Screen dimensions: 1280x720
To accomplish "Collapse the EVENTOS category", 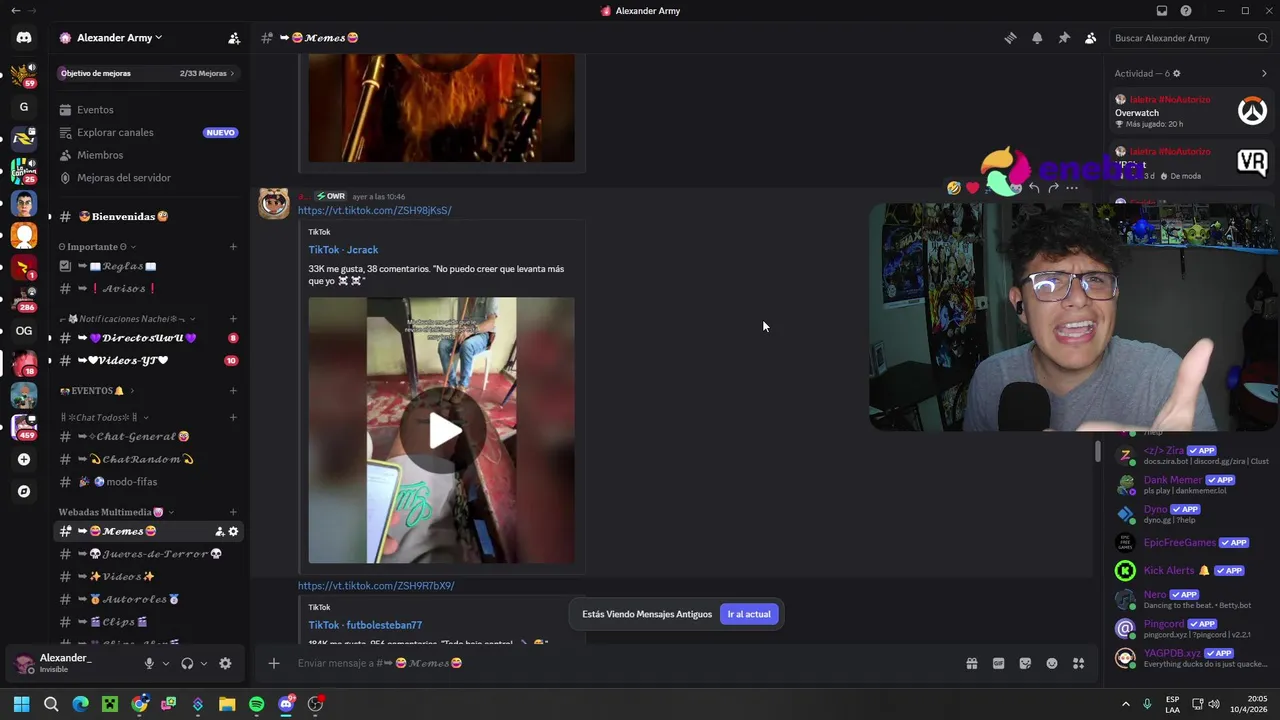I will 96,391.
